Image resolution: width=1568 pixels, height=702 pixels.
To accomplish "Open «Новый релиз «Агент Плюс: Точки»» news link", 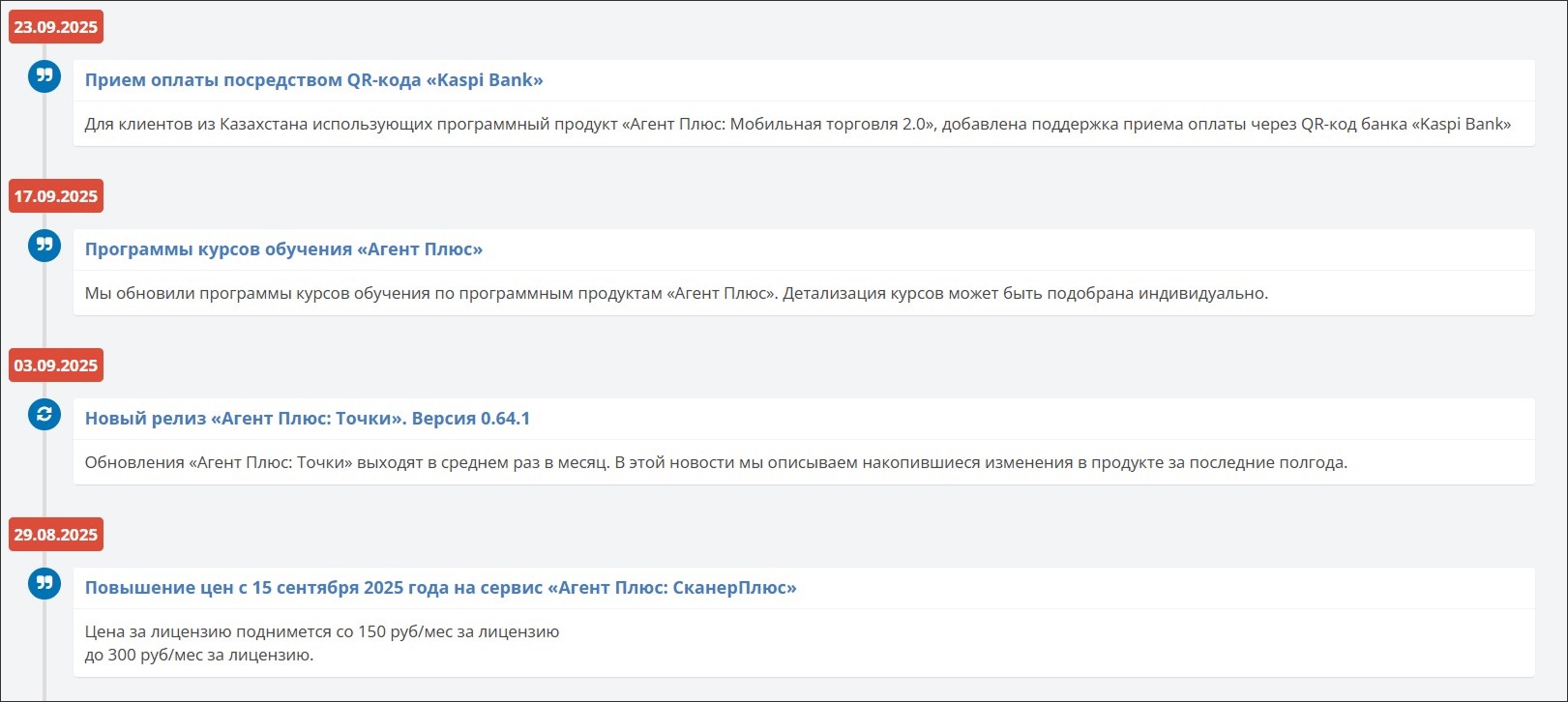I will point(307,419).
